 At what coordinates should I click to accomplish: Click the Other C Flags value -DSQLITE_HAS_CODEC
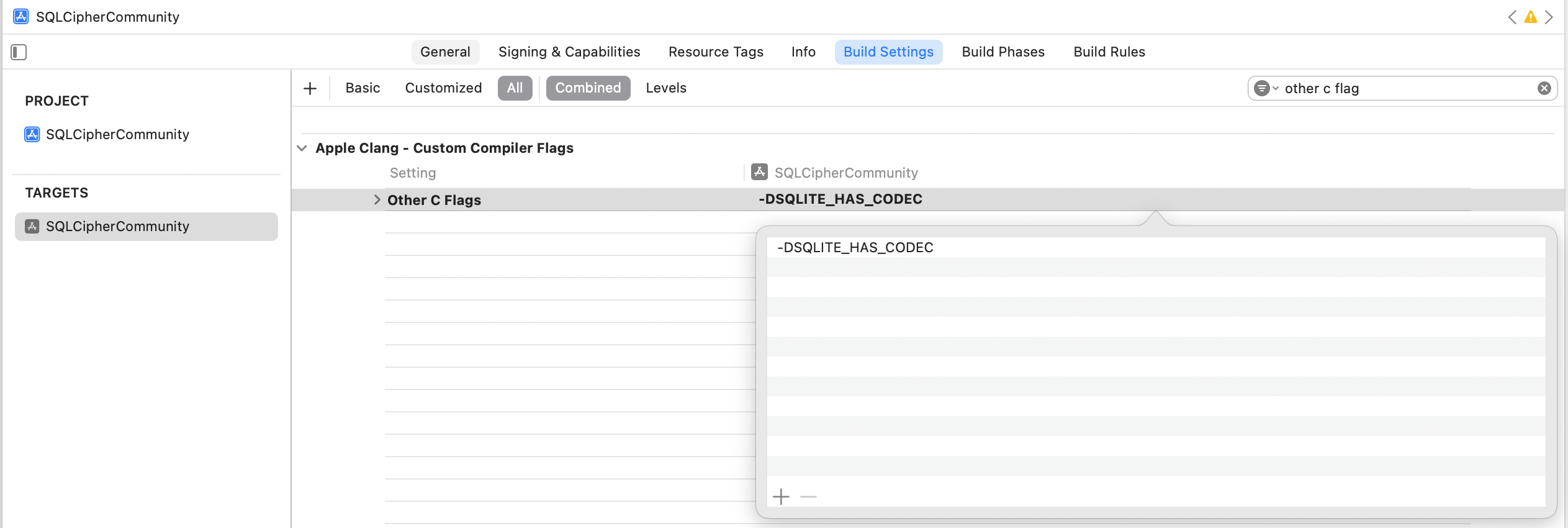(840, 199)
